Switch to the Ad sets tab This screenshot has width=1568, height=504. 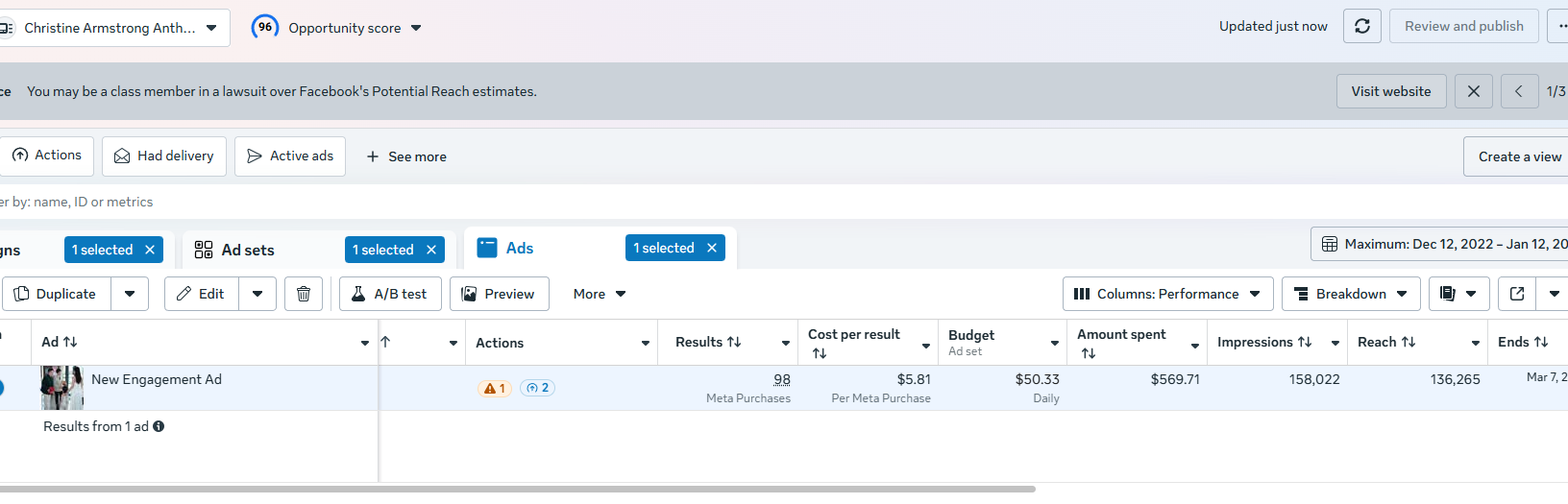click(248, 250)
